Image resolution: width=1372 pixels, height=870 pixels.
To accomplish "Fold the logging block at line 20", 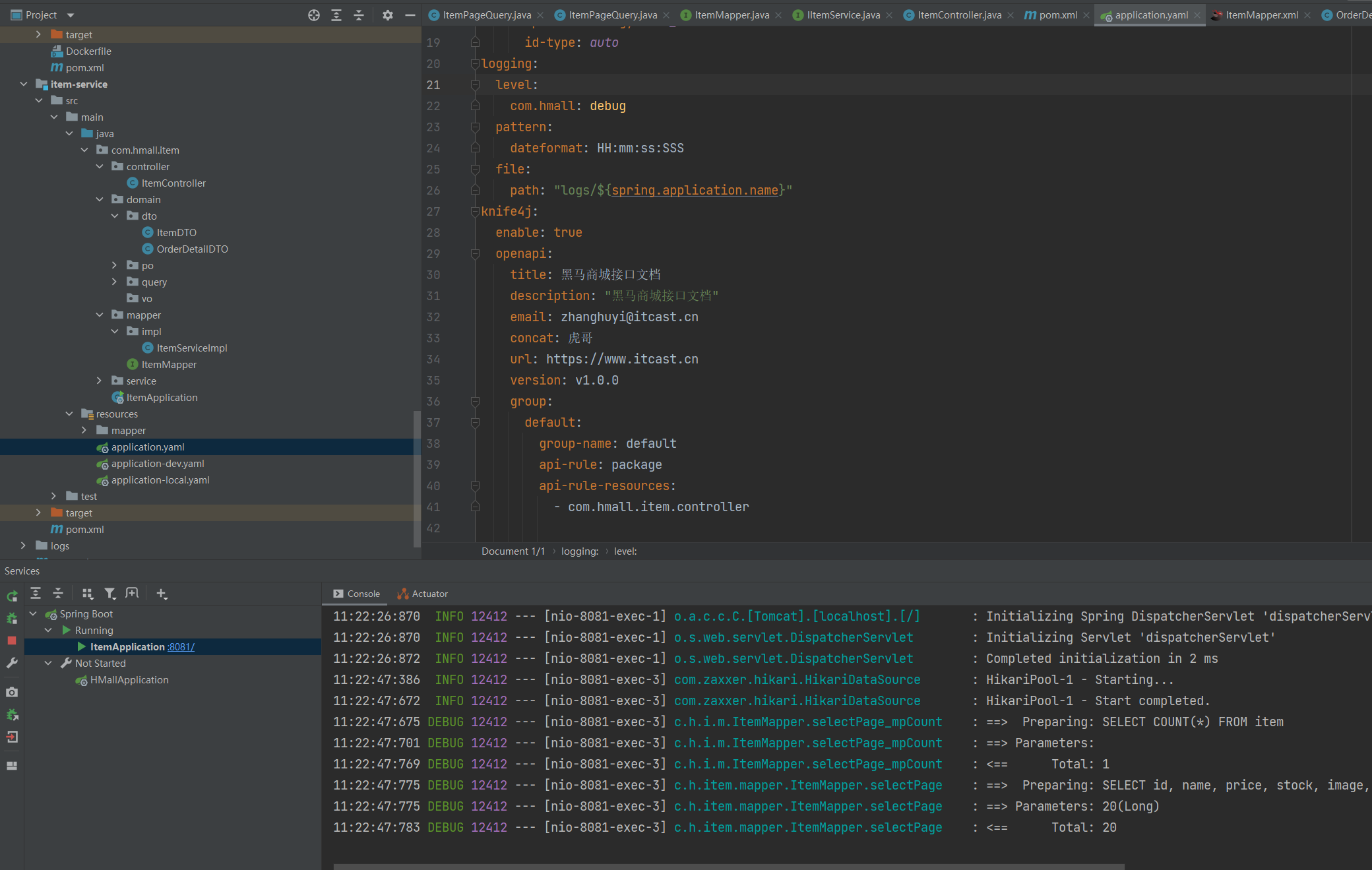I will pyautogui.click(x=475, y=64).
